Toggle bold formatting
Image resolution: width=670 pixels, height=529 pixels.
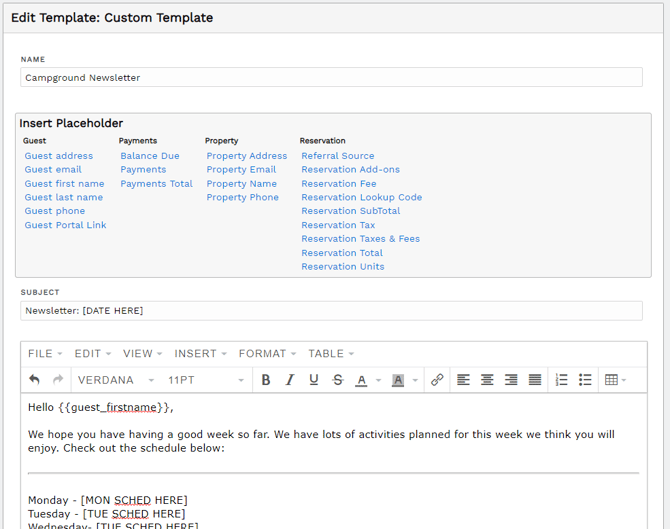(x=266, y=379)
